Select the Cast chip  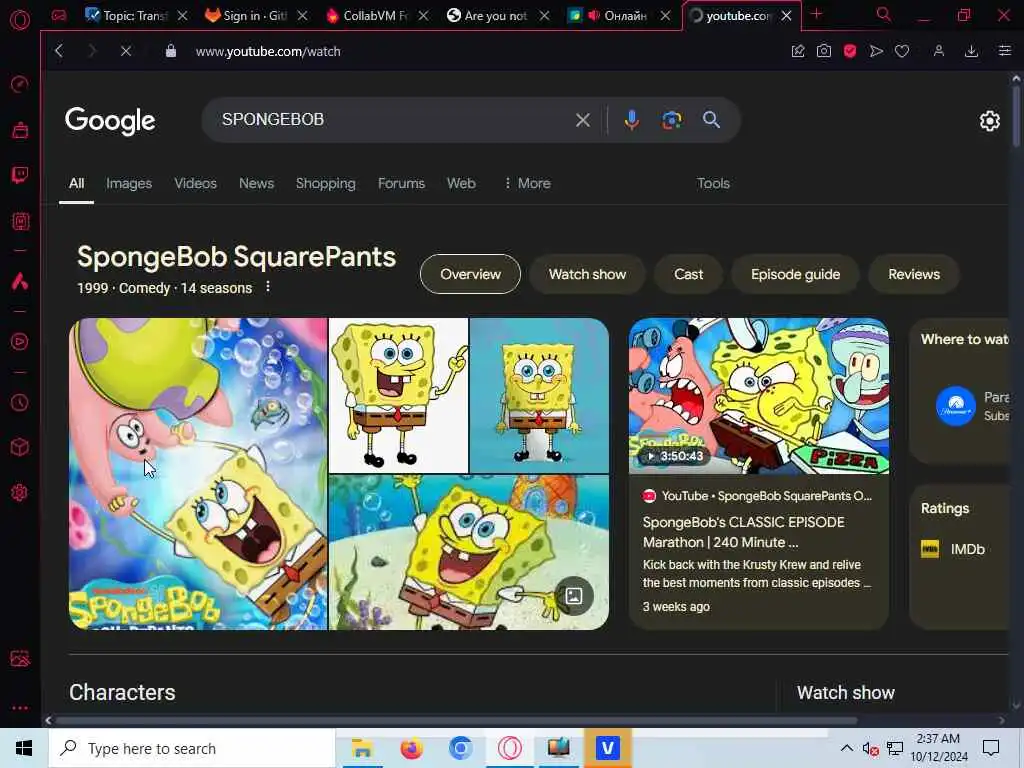pyautogui.click(x=688, y=274)
